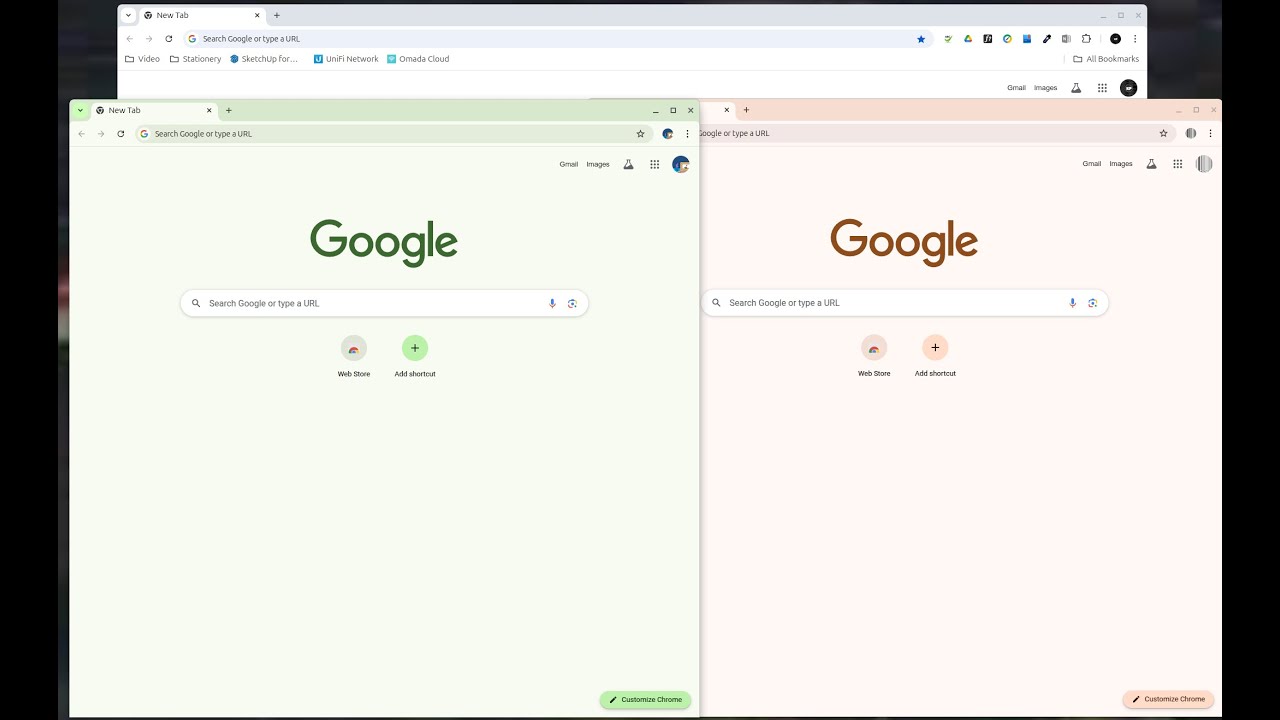The height and width of the screenshot is (720, 1280).
Task: Search by image with Lens in the green window
Action: [x=572, y=303]
